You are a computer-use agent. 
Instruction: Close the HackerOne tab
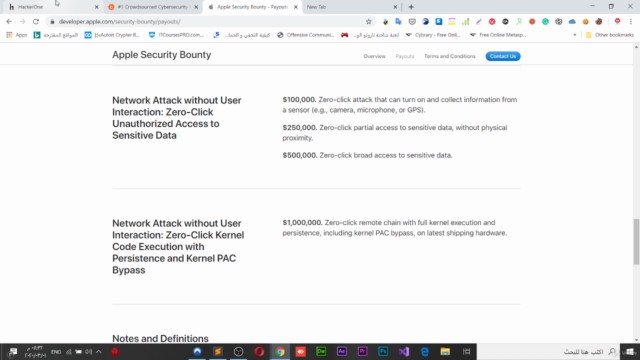tap(96, 7)
